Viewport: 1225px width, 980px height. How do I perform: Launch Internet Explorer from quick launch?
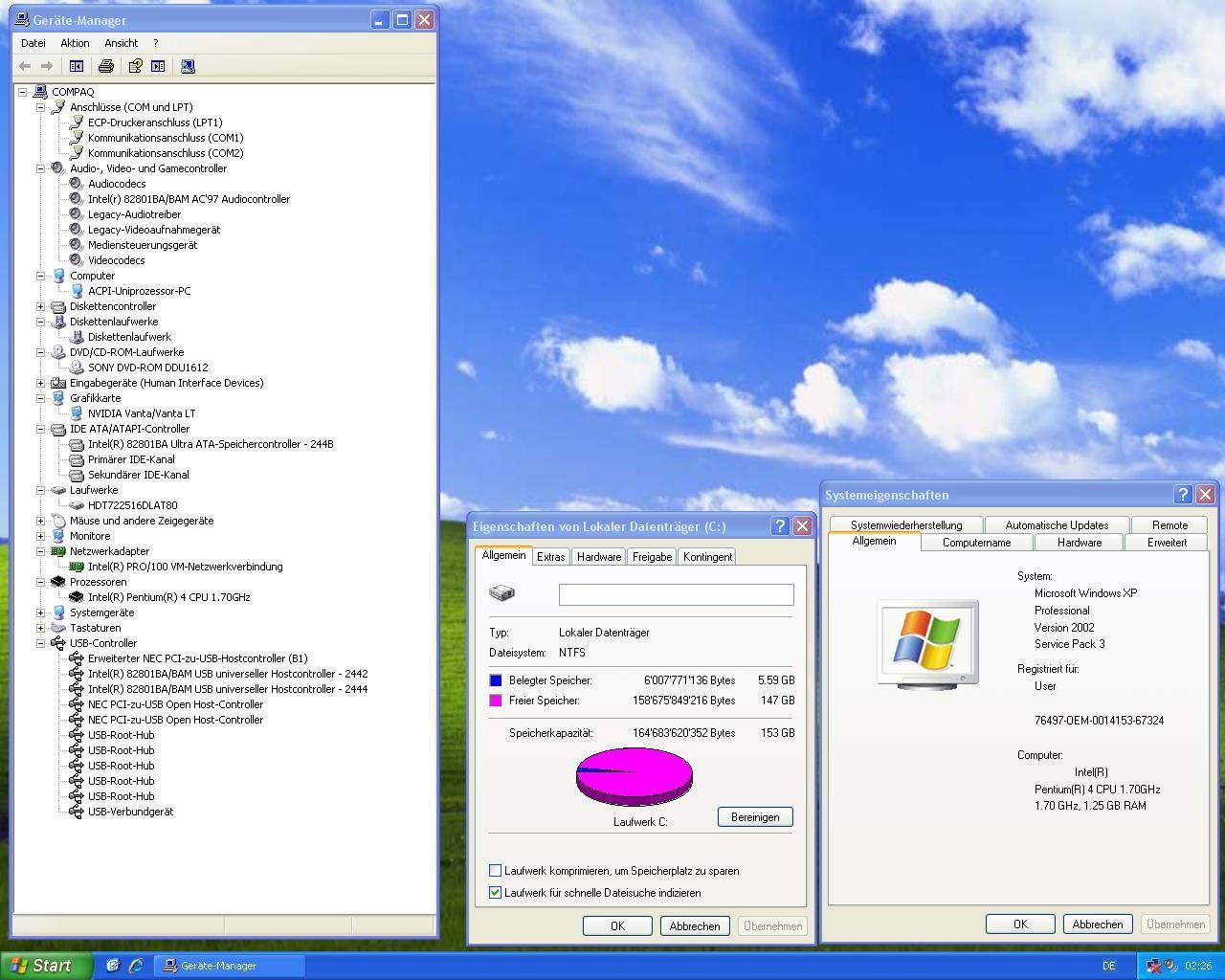(x=136, y=966)
